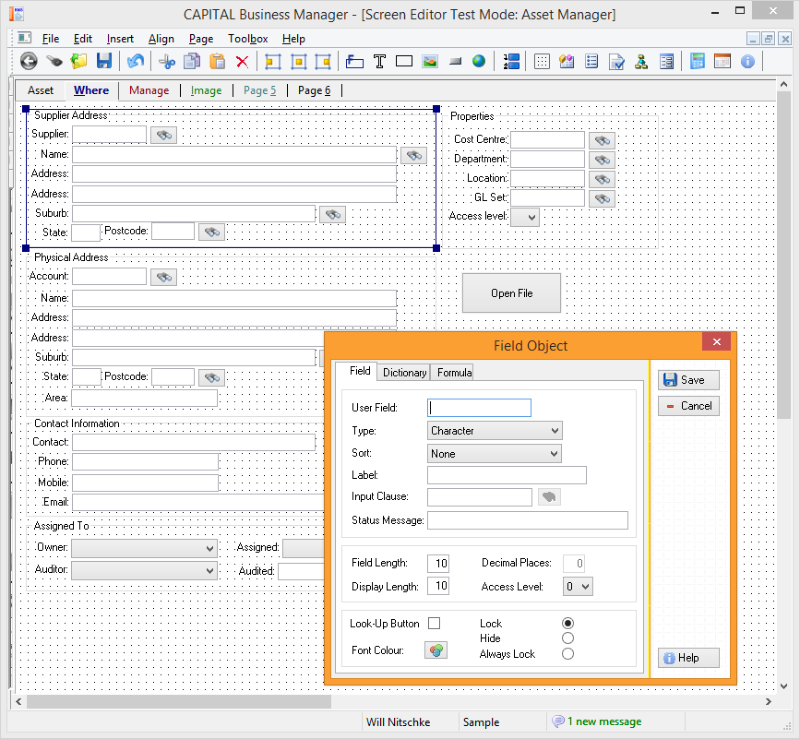Click the Department lookup binoculars button
800x739 pixels.
click(x=602, y=160)
